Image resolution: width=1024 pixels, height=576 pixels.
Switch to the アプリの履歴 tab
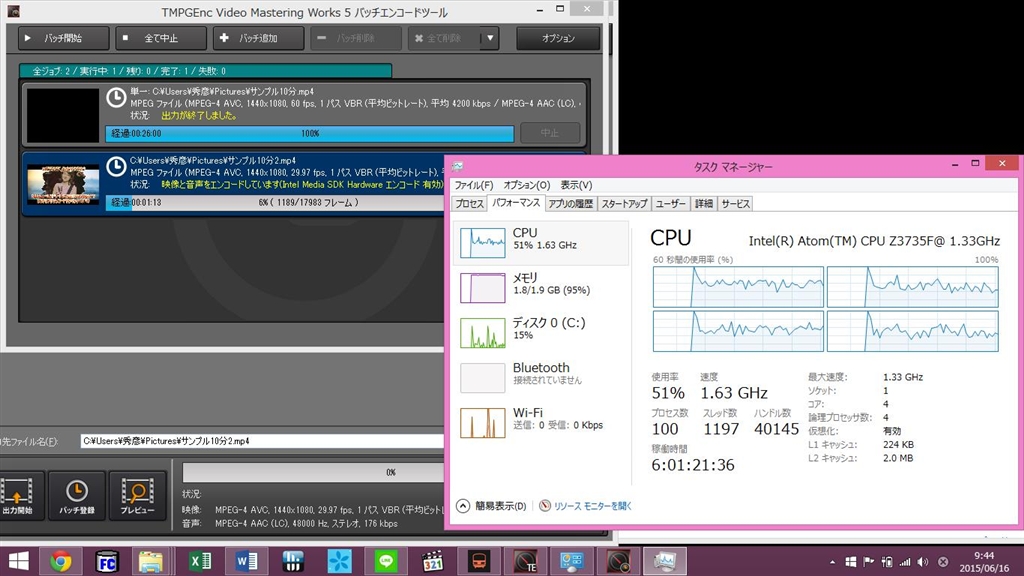pyautogui.click(x=570, y=204)
